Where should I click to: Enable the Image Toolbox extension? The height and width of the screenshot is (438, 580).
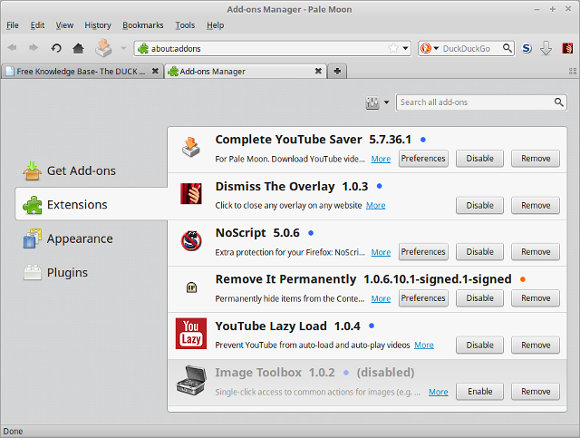(x=480, y=391)
